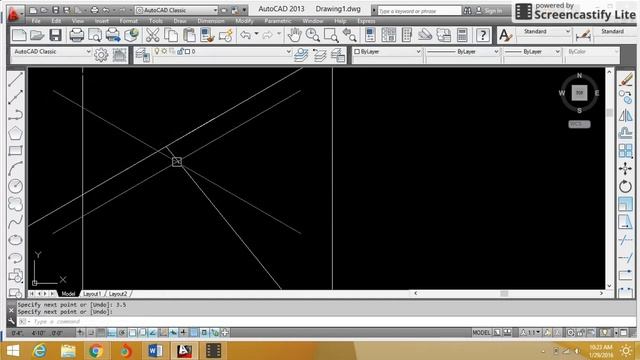Image resolution: width=640 pixels, height=360 pixels.
Task: Choose the Offset modify tool
Action: point(625,133)
